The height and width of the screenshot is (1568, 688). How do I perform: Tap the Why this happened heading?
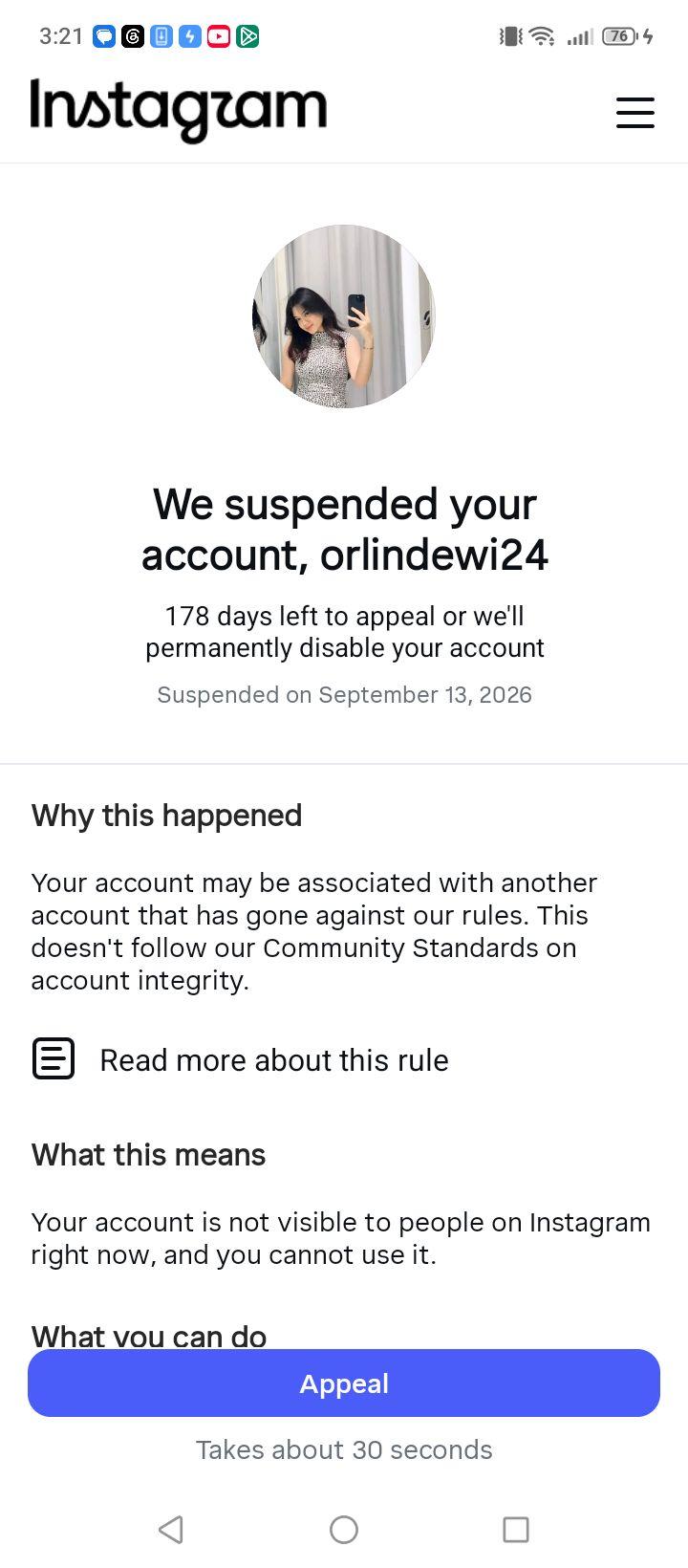coord(167,815)
